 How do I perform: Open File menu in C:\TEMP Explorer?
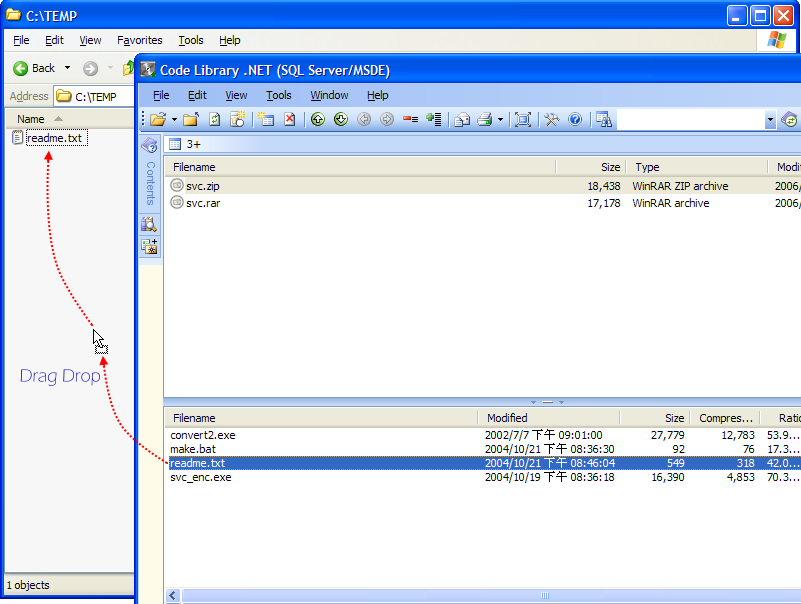21,40
